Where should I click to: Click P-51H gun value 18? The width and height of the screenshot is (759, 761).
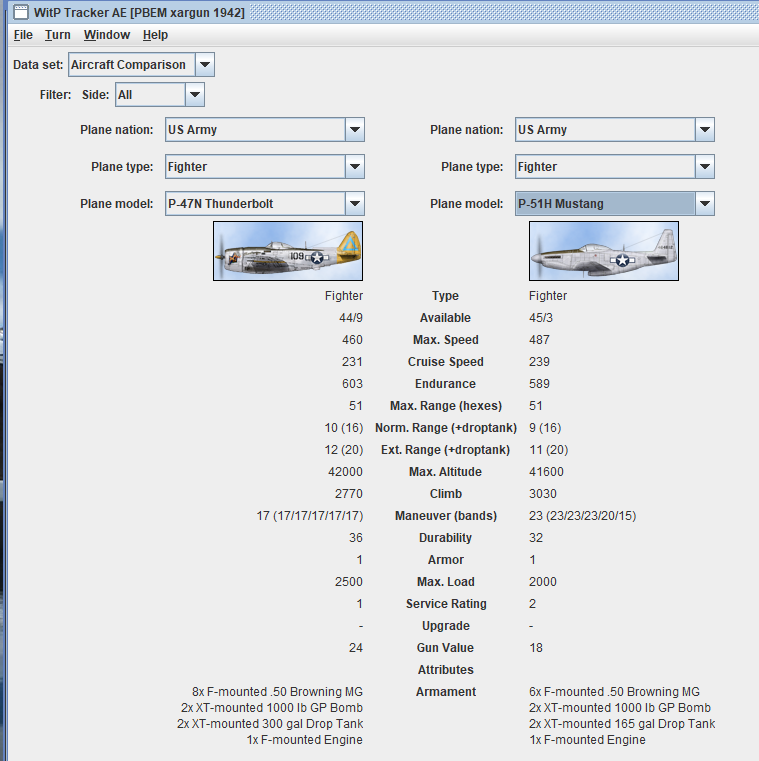point(536,647)
